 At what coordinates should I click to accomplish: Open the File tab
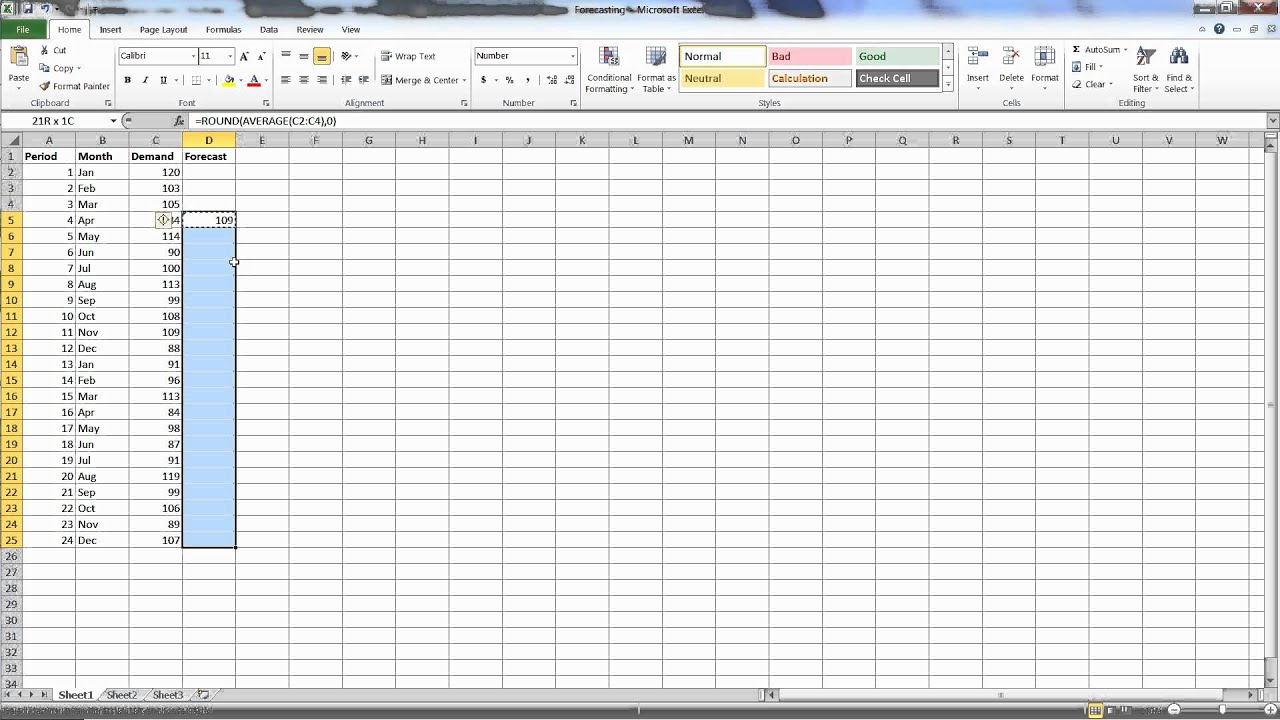(23, 30)
